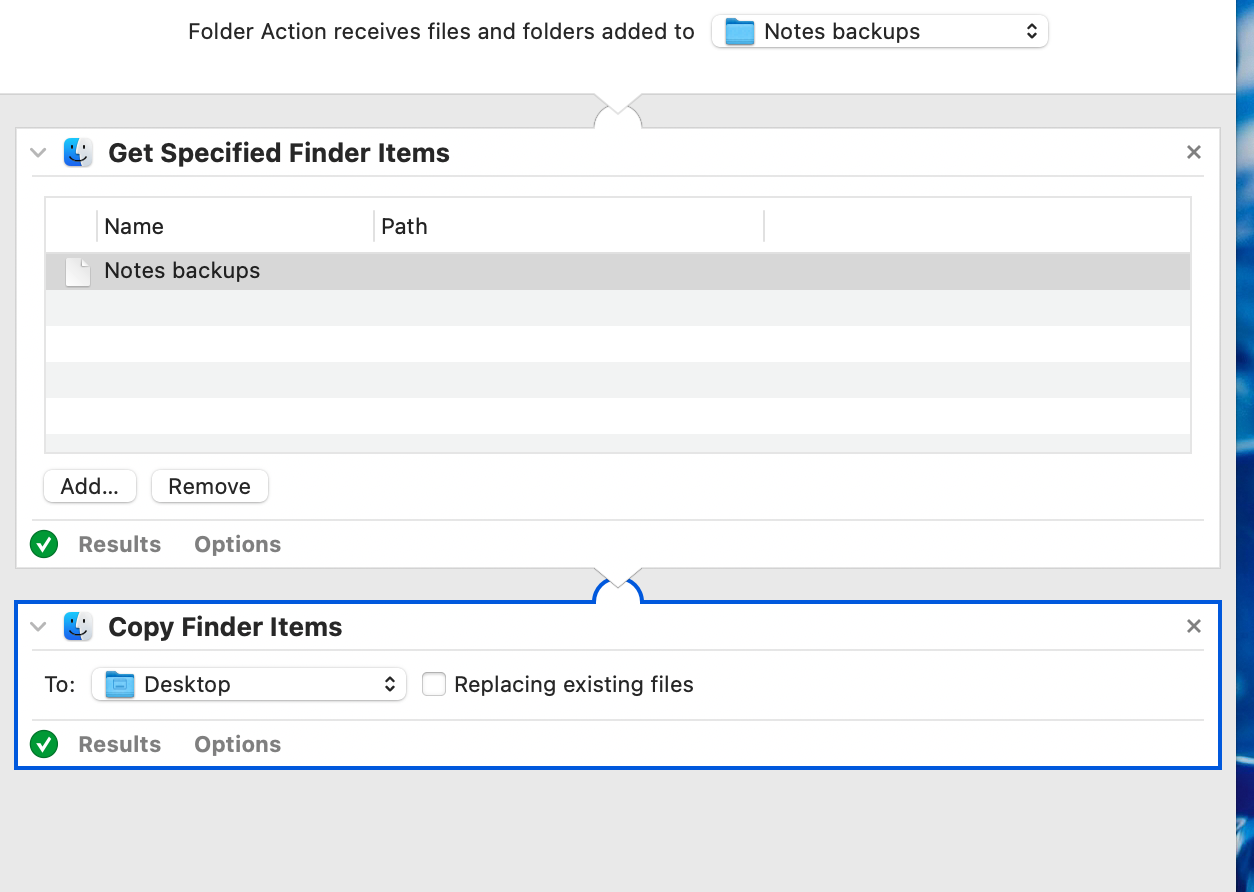
Task: Show Results for Get Specified Finder Items
Action: point(119,544)
